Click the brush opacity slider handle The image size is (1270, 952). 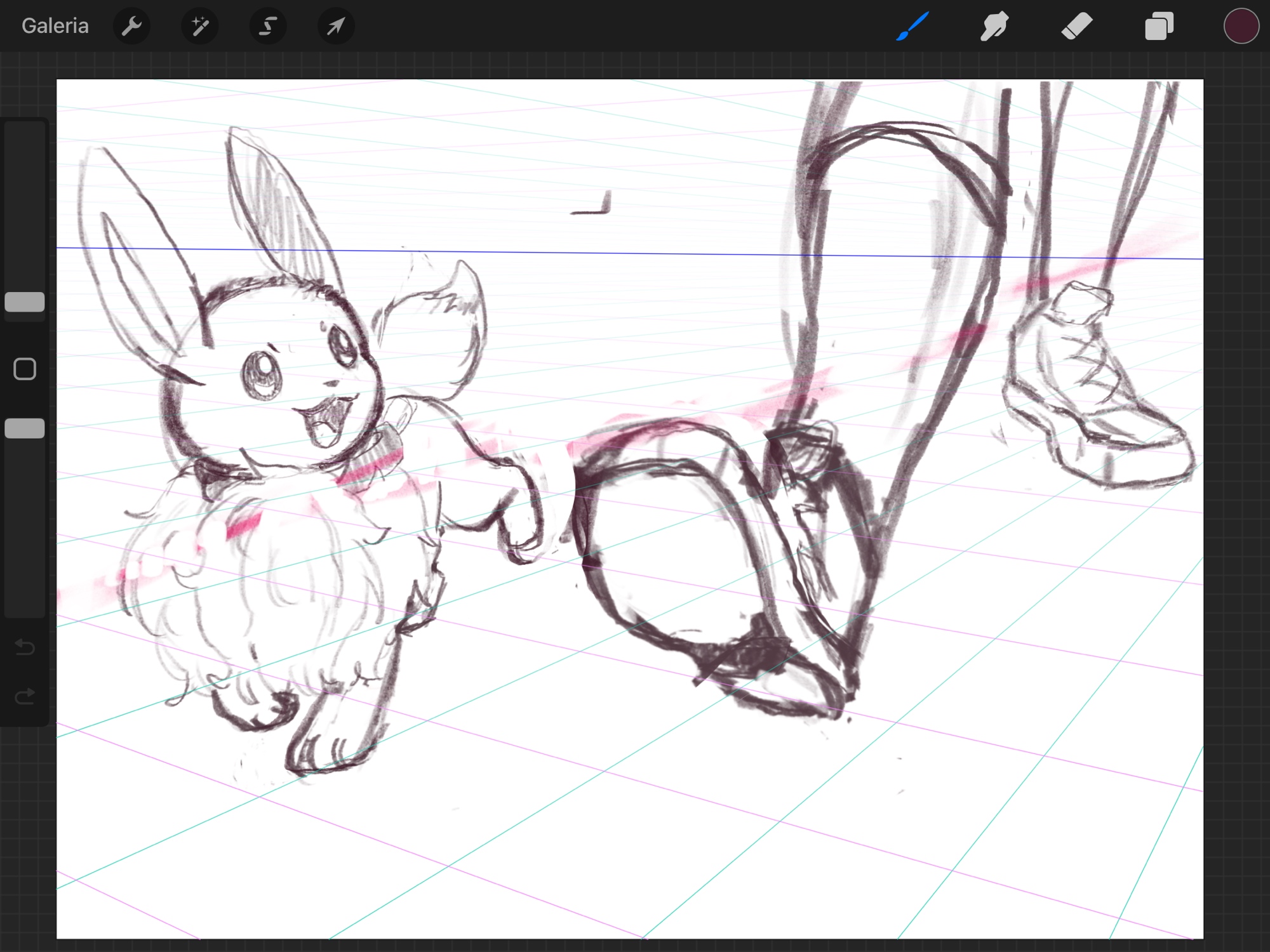click(25, 428)
